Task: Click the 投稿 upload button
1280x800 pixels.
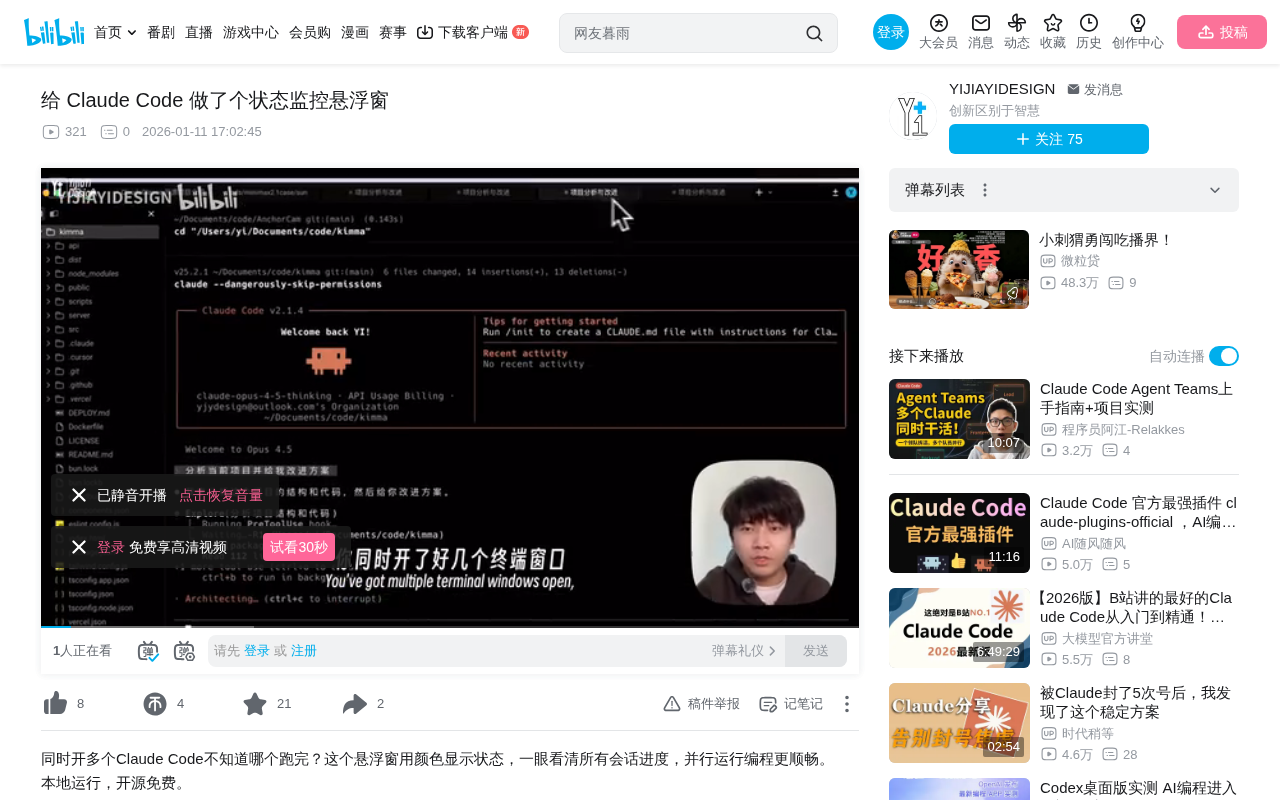Action: pos(1222,32)
